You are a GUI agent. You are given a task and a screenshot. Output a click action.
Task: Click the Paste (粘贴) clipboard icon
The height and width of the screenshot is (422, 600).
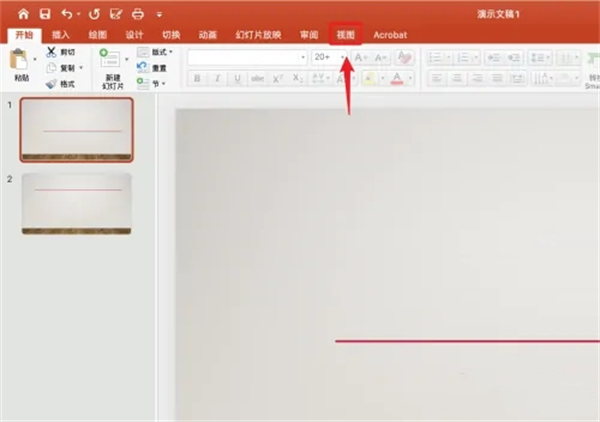coord(19,62)
